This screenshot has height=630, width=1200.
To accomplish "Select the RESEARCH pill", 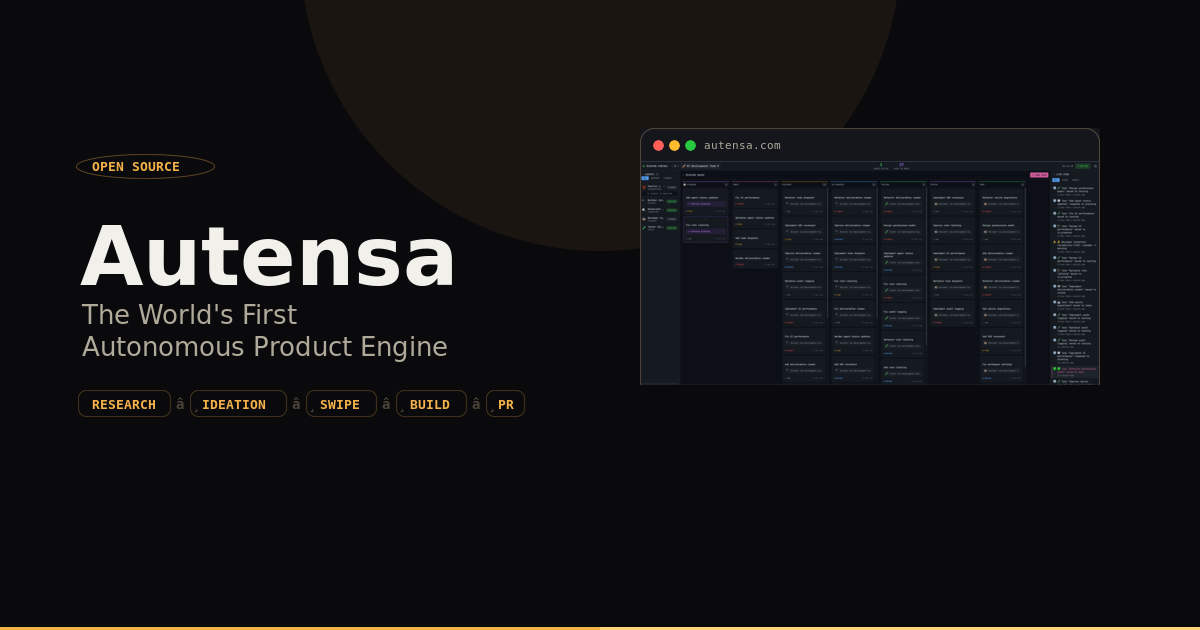I will click(124, 404).
